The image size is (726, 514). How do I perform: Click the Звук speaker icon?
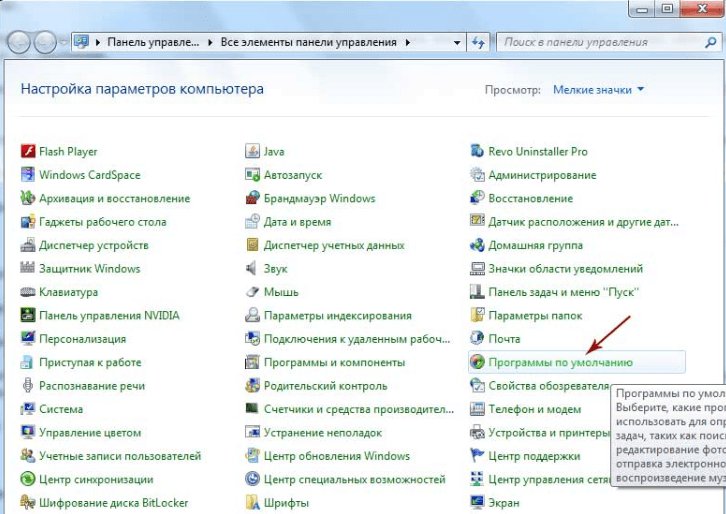pyautogui.click(x=252, y=269)
